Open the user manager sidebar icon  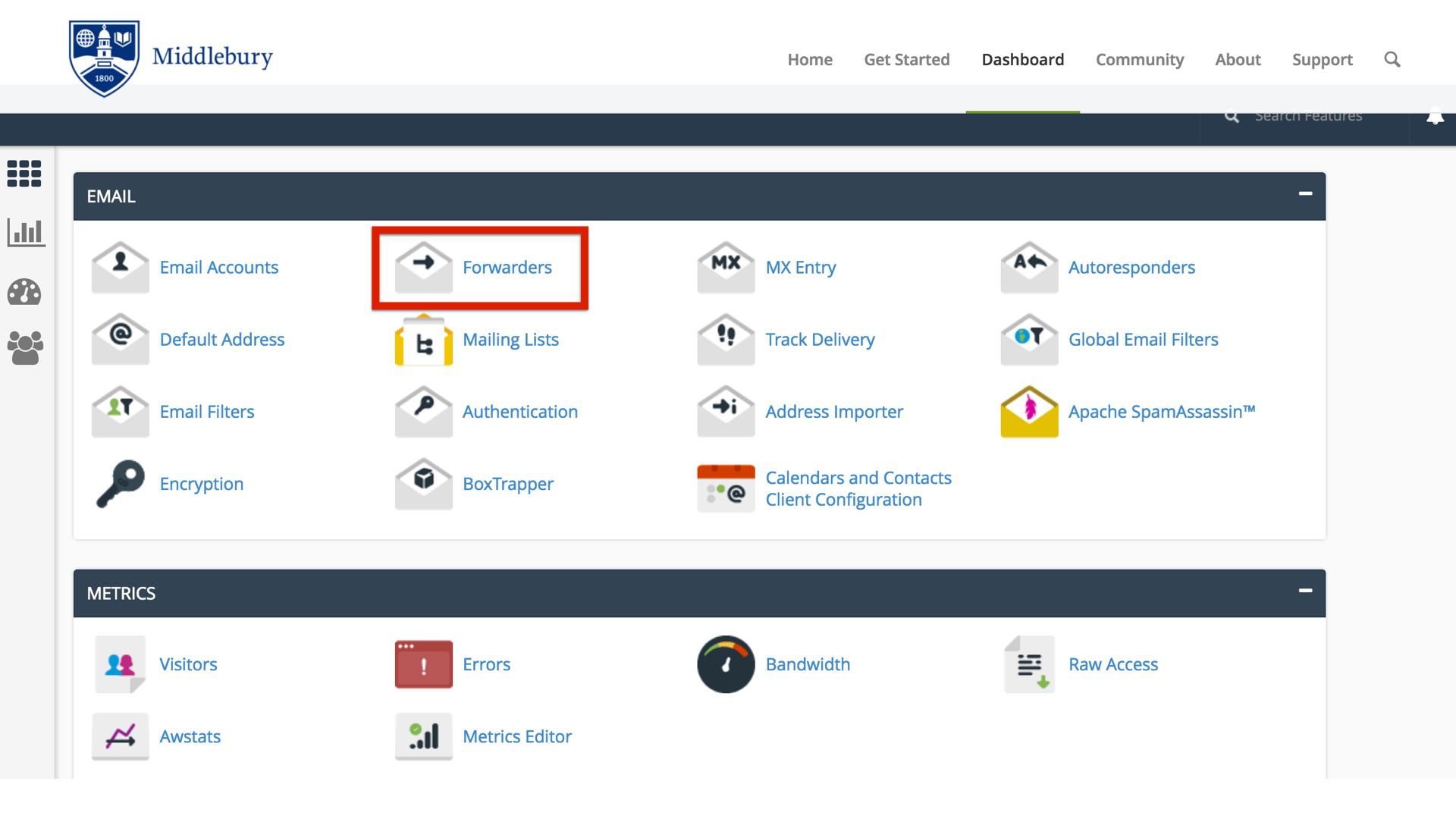[x=25, y=348]
